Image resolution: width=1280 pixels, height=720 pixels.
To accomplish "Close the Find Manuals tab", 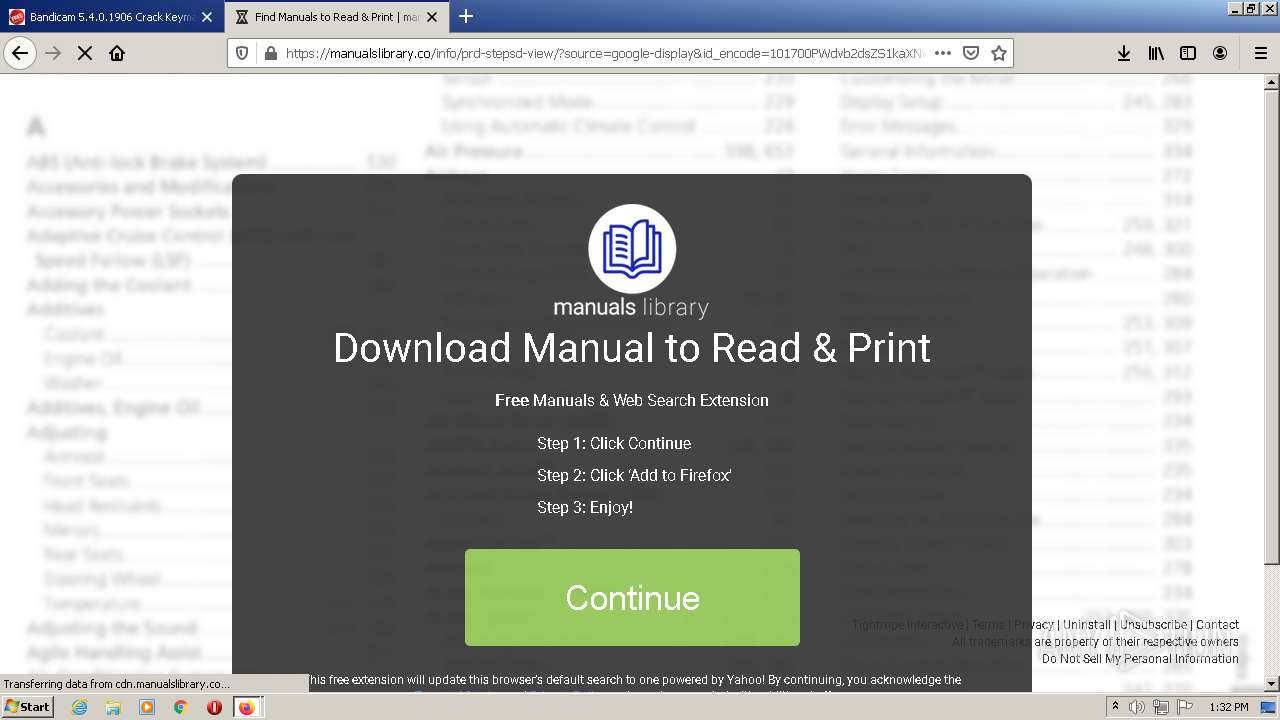I will [x=431, y=17].
